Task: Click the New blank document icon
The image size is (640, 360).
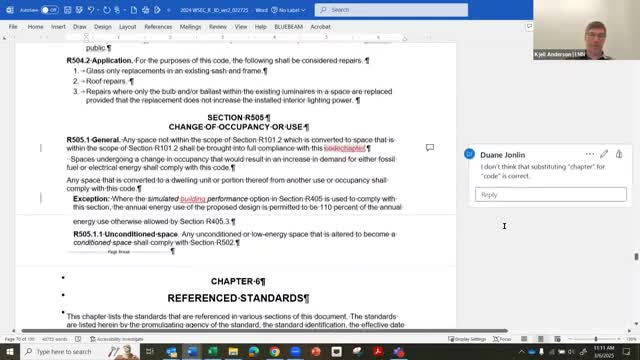Action: pyautogui.click(x=133, y=10)
